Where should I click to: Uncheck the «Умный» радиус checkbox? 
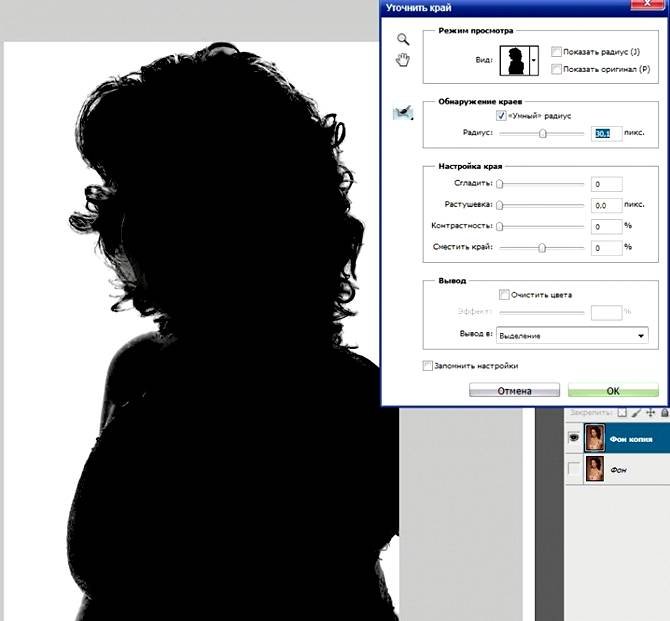[502, 116]
